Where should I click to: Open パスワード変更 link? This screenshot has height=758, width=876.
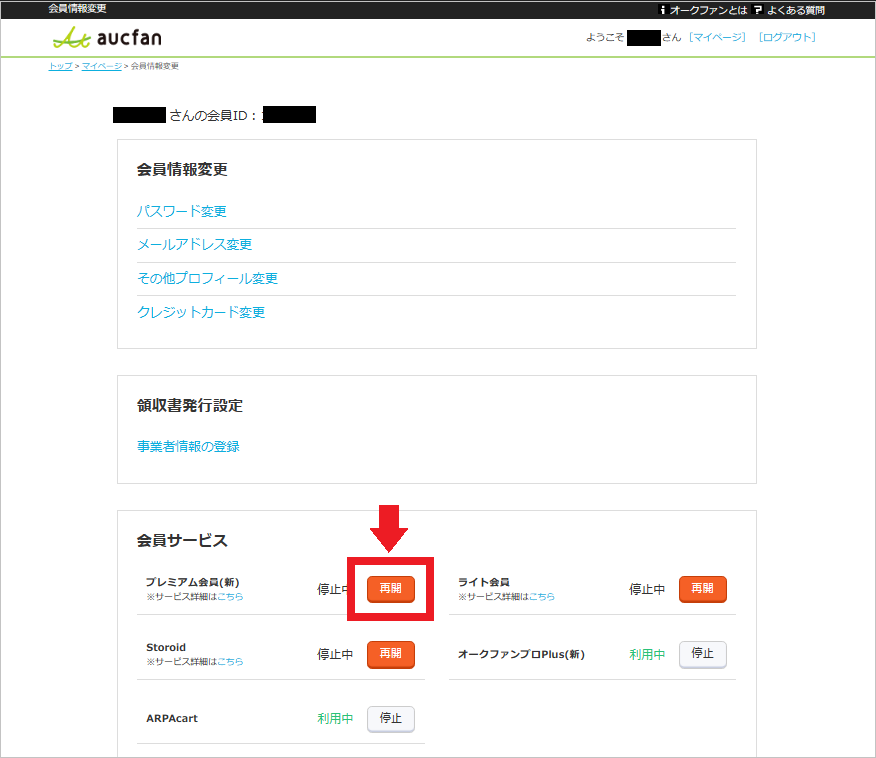pyautogui.click(x=182, y=211)
